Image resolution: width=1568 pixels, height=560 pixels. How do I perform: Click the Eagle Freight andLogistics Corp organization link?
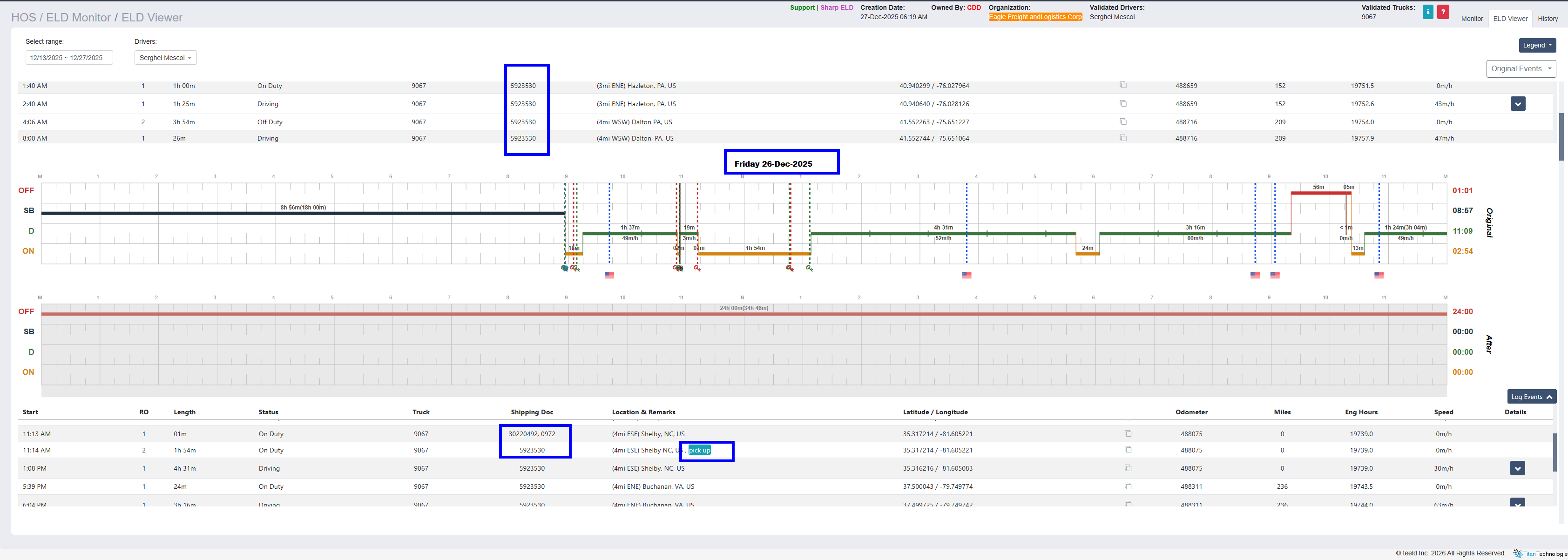tap(1035, 17)
